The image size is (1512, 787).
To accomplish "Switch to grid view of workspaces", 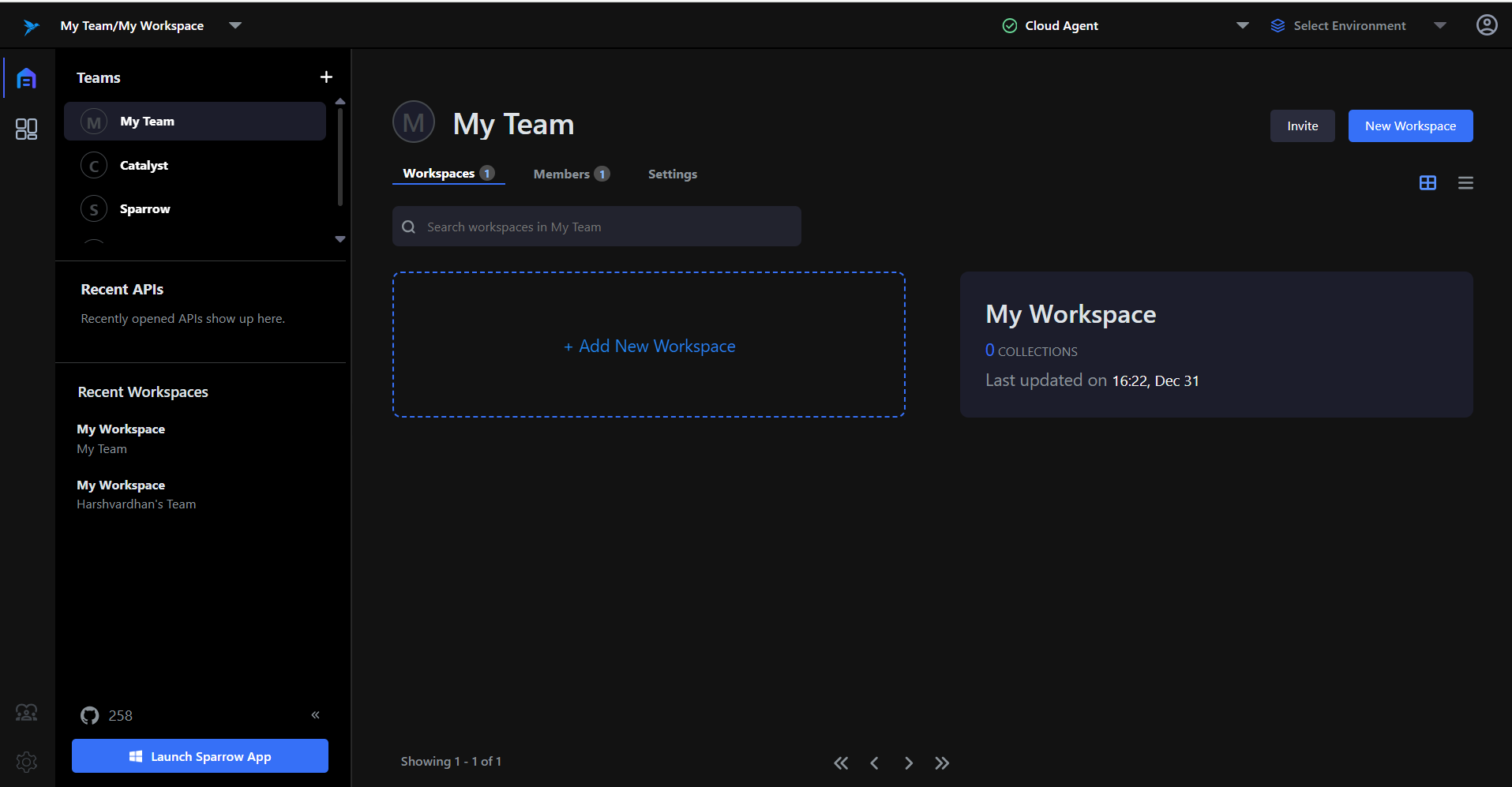I will click(x=1428, y=183).
